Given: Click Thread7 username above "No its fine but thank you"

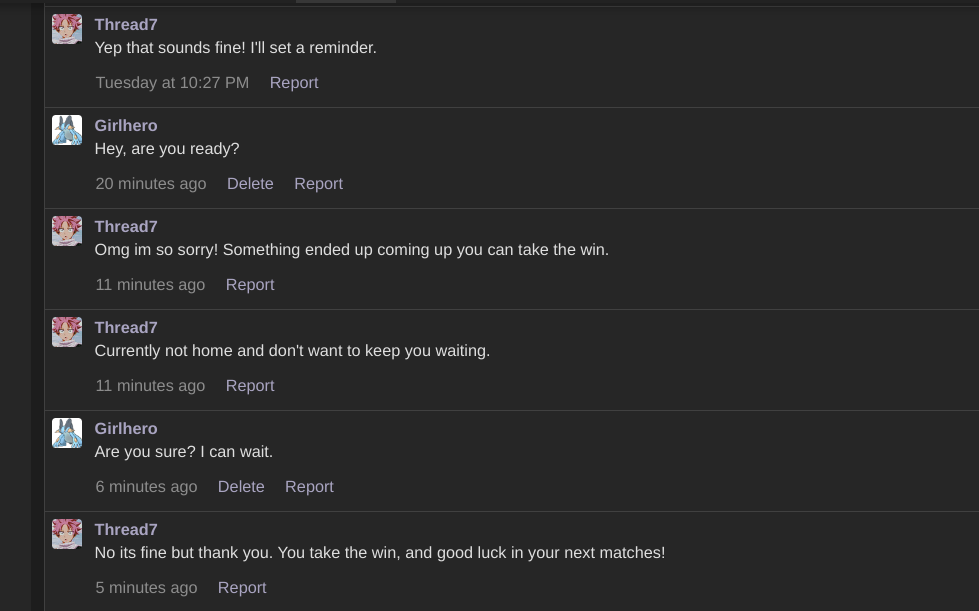Looking at the screenshot, I should (126, 530).
